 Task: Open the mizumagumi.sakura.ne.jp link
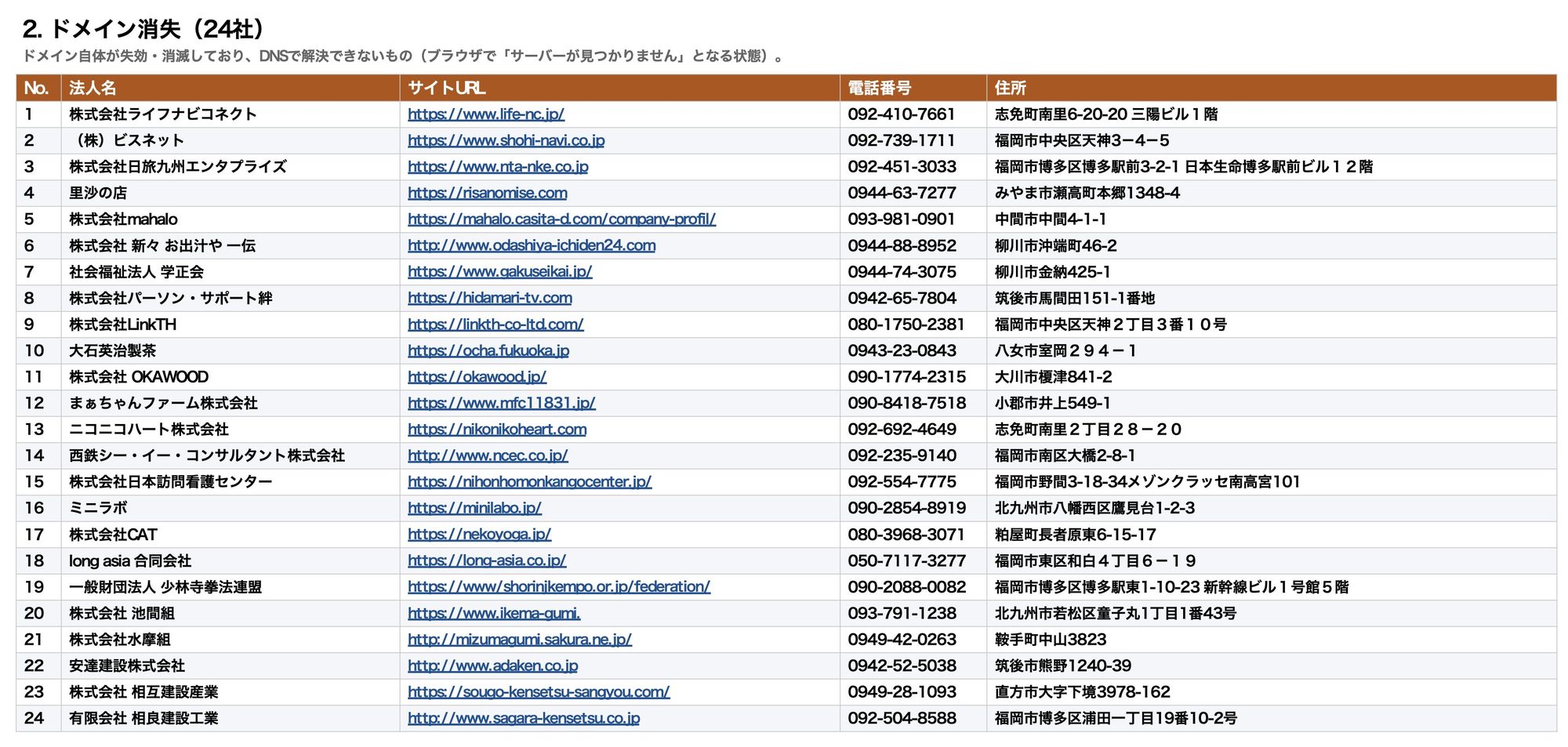click(520, 640)
